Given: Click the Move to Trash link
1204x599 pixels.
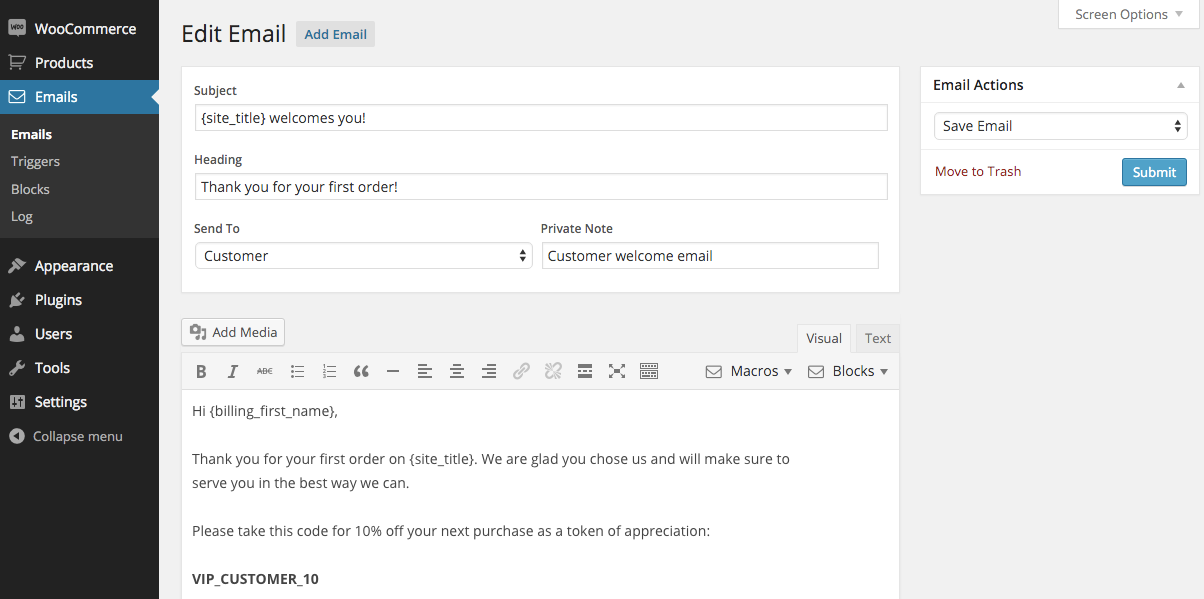Looking at the screenshot, I should coord(978,171).
